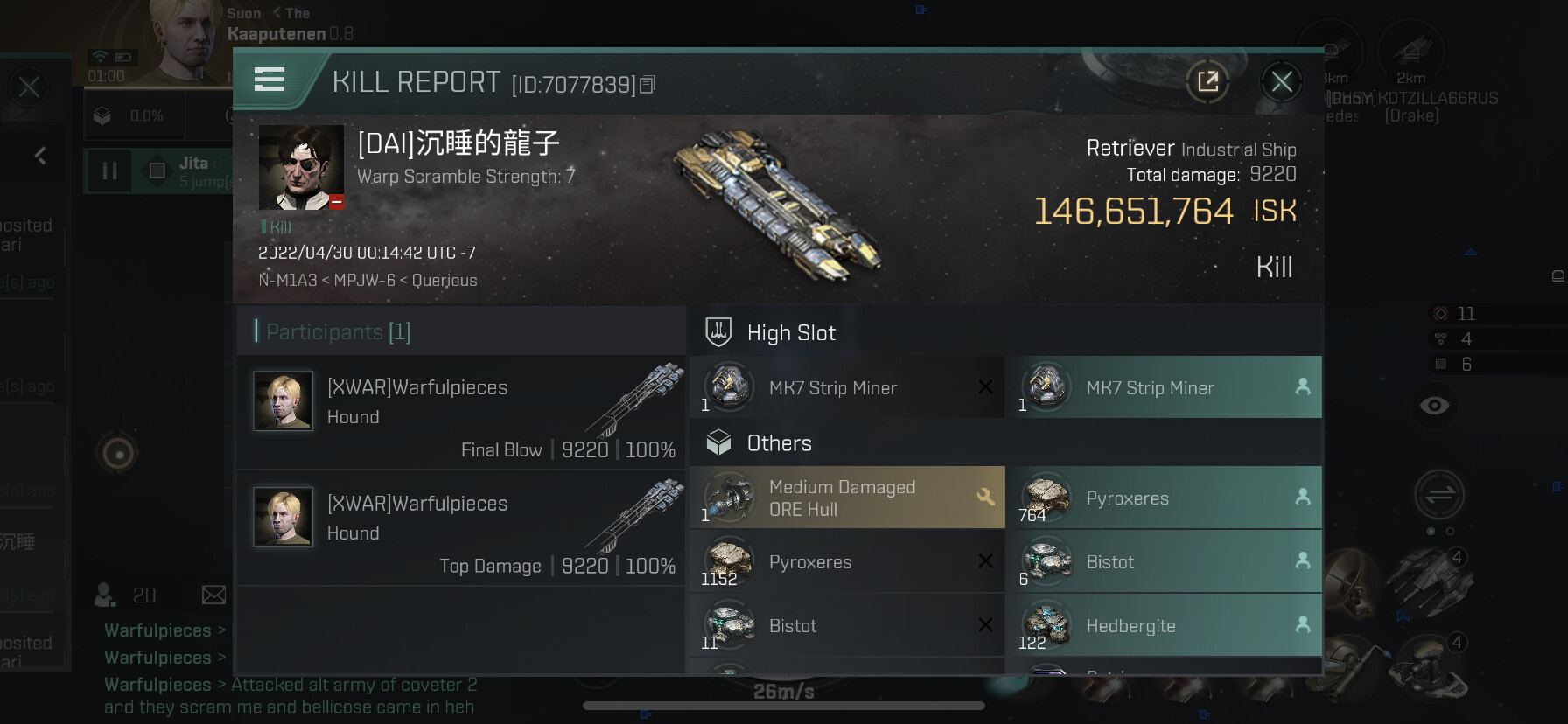Select the Medium Damaged ORE Hull item
1568x724 pixels.
tap(847, 498)
